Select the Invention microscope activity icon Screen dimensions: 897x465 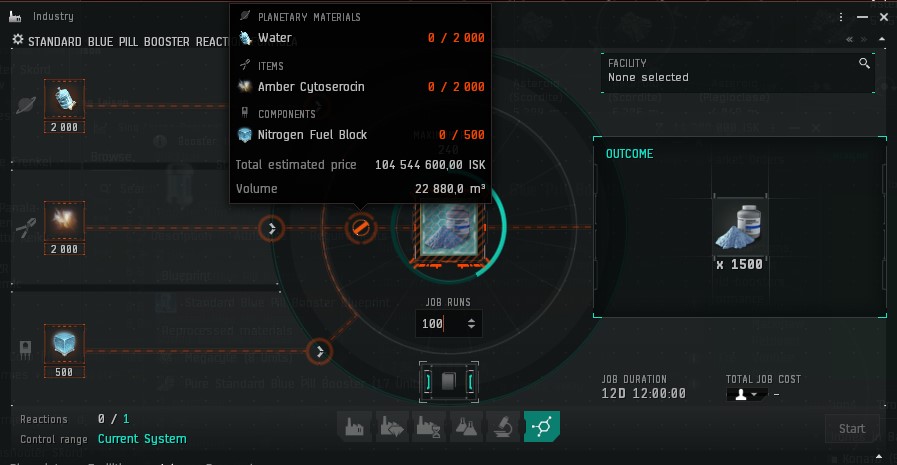pos(503,427)
